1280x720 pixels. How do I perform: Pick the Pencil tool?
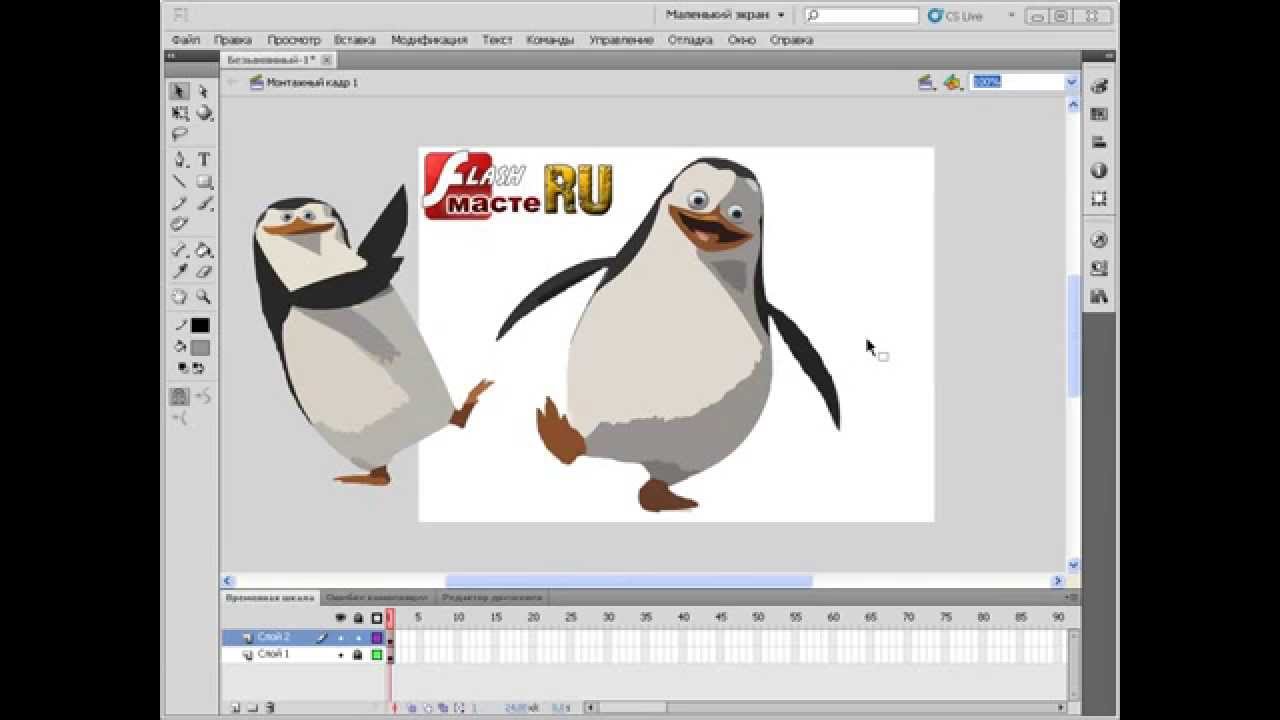(179, 203)
